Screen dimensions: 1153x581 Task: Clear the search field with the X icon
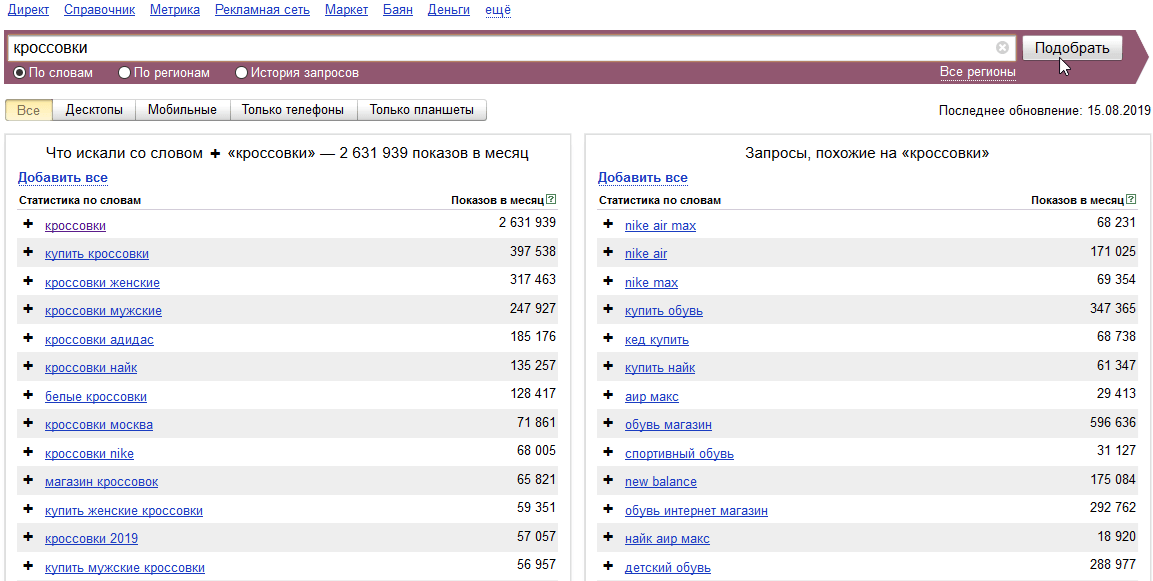click(1002, 48)
